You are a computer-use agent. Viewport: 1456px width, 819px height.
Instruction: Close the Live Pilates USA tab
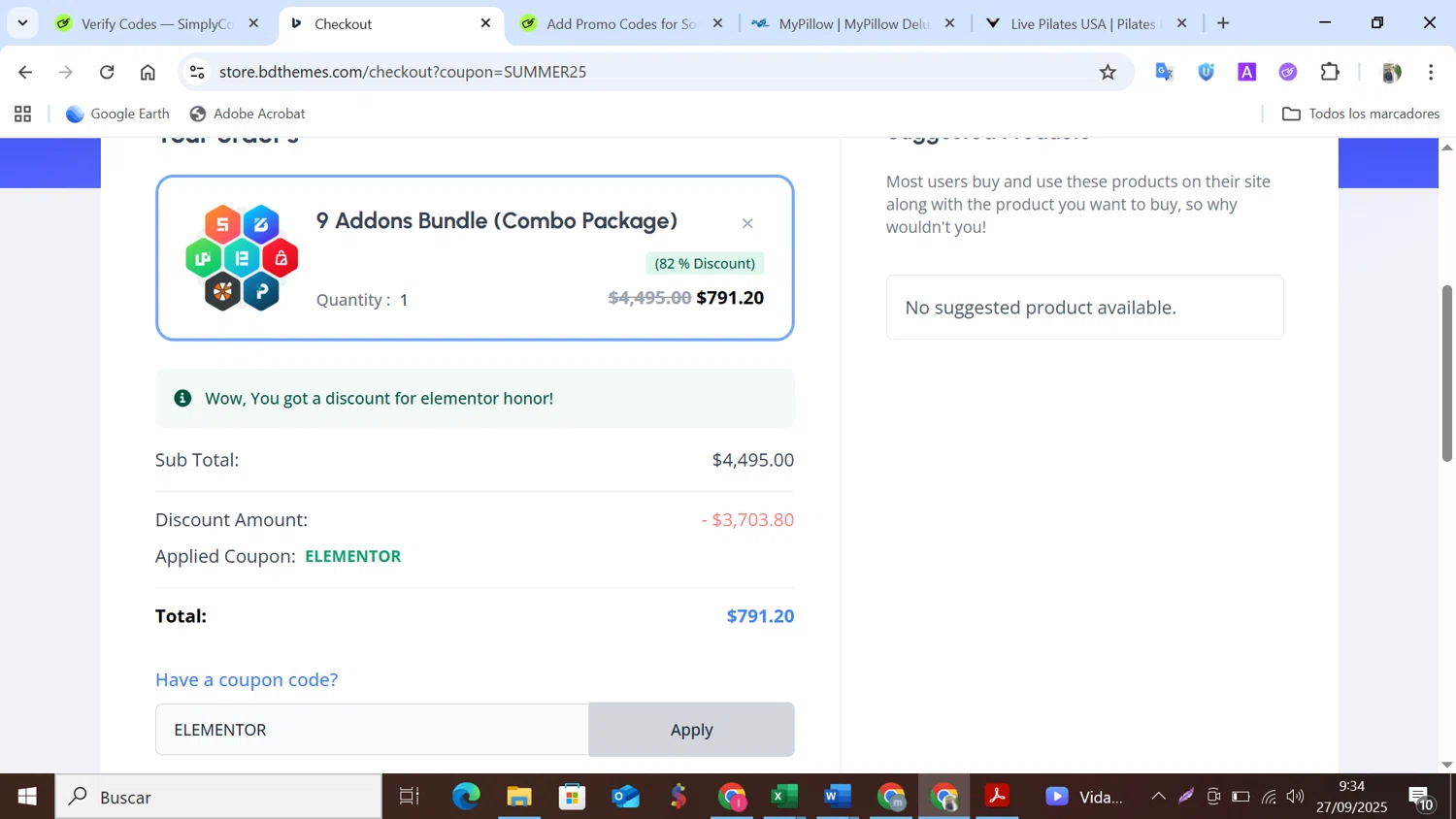click(x=1181, y=23)
